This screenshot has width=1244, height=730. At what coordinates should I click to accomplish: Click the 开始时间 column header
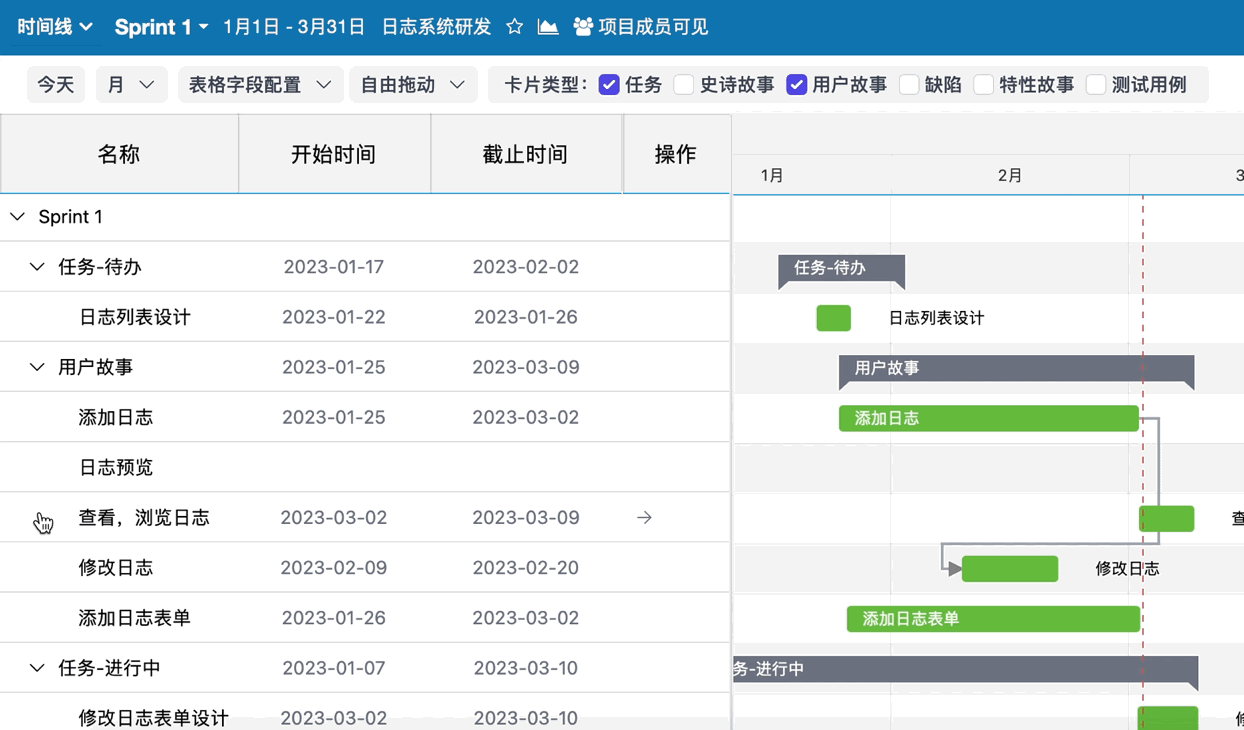coord(334,154)
